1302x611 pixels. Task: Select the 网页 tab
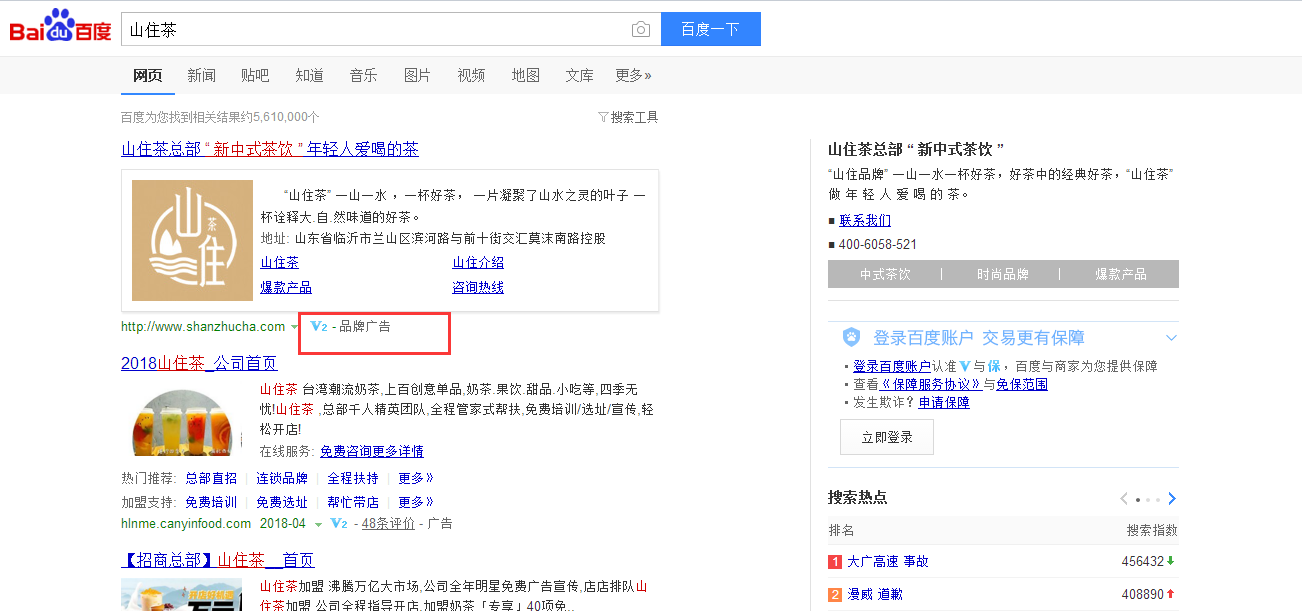pyautogui.click(x=148, y=75)
